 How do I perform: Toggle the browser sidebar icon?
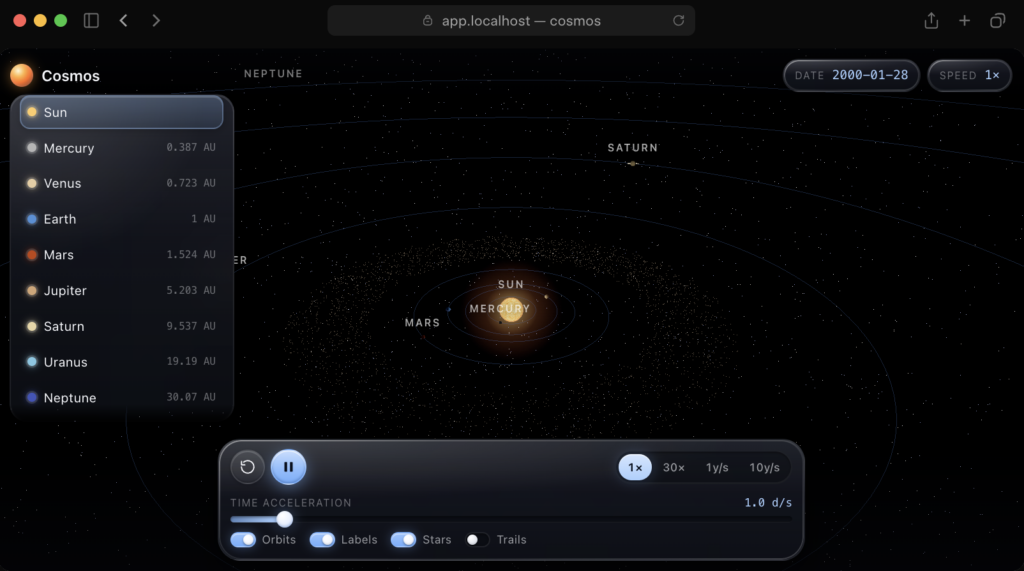(91, 20)
